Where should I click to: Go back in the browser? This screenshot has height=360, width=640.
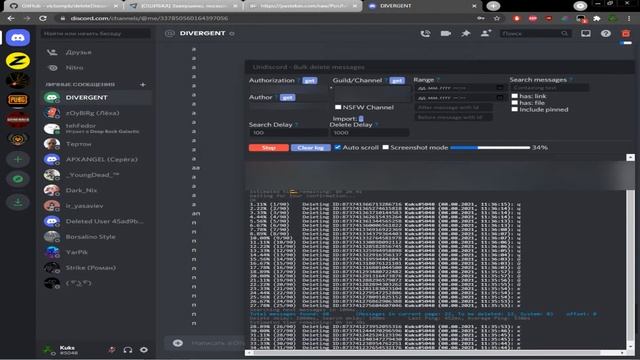pos(11,18)
